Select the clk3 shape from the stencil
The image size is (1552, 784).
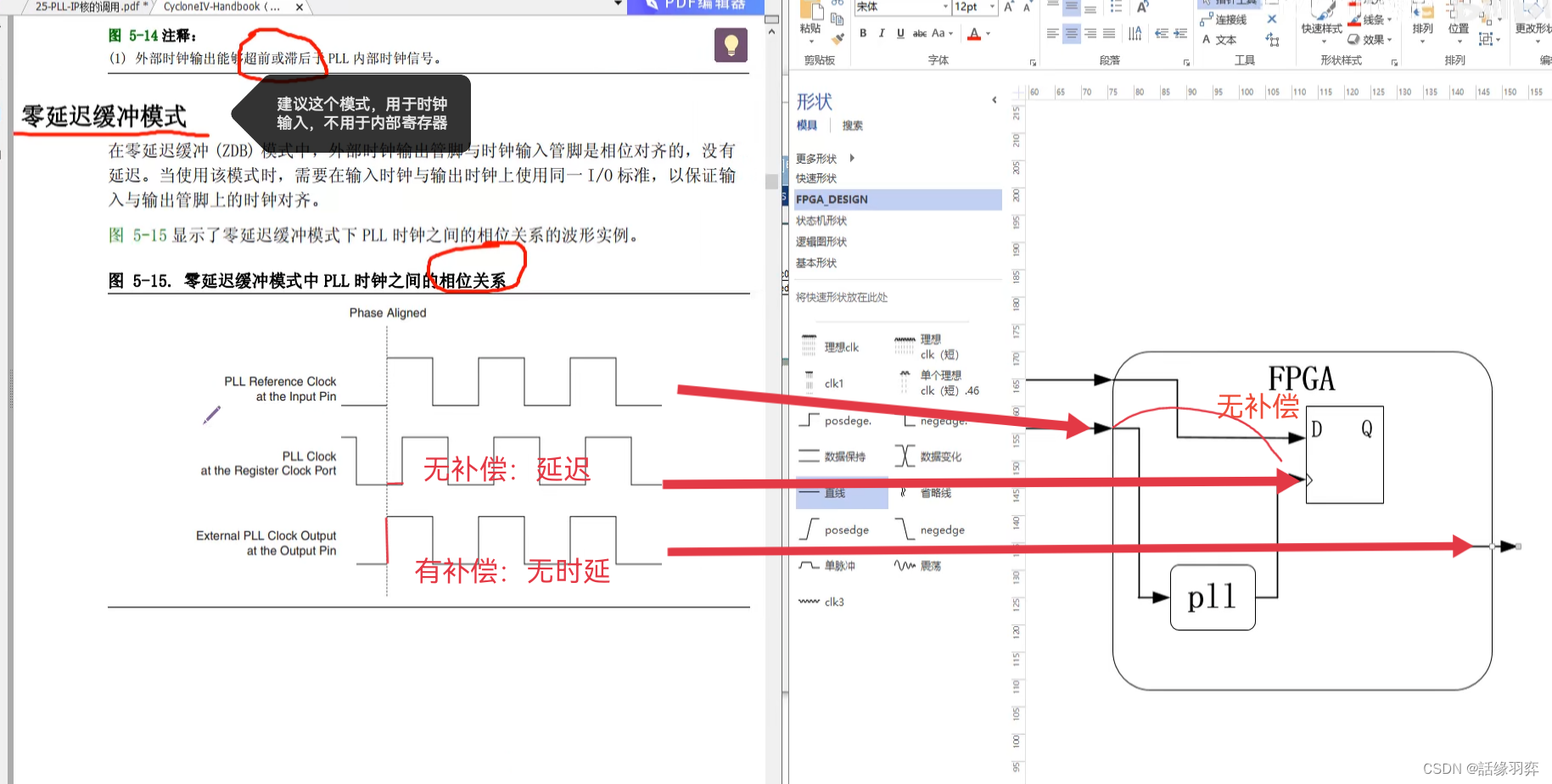[821, 602]
